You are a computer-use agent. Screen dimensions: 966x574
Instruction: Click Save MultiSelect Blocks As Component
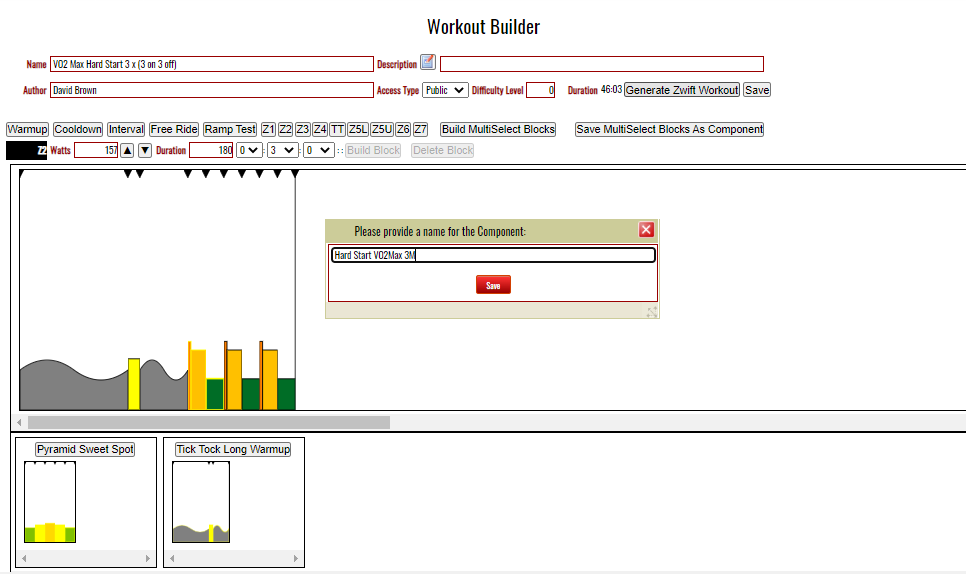coord(669,129)
